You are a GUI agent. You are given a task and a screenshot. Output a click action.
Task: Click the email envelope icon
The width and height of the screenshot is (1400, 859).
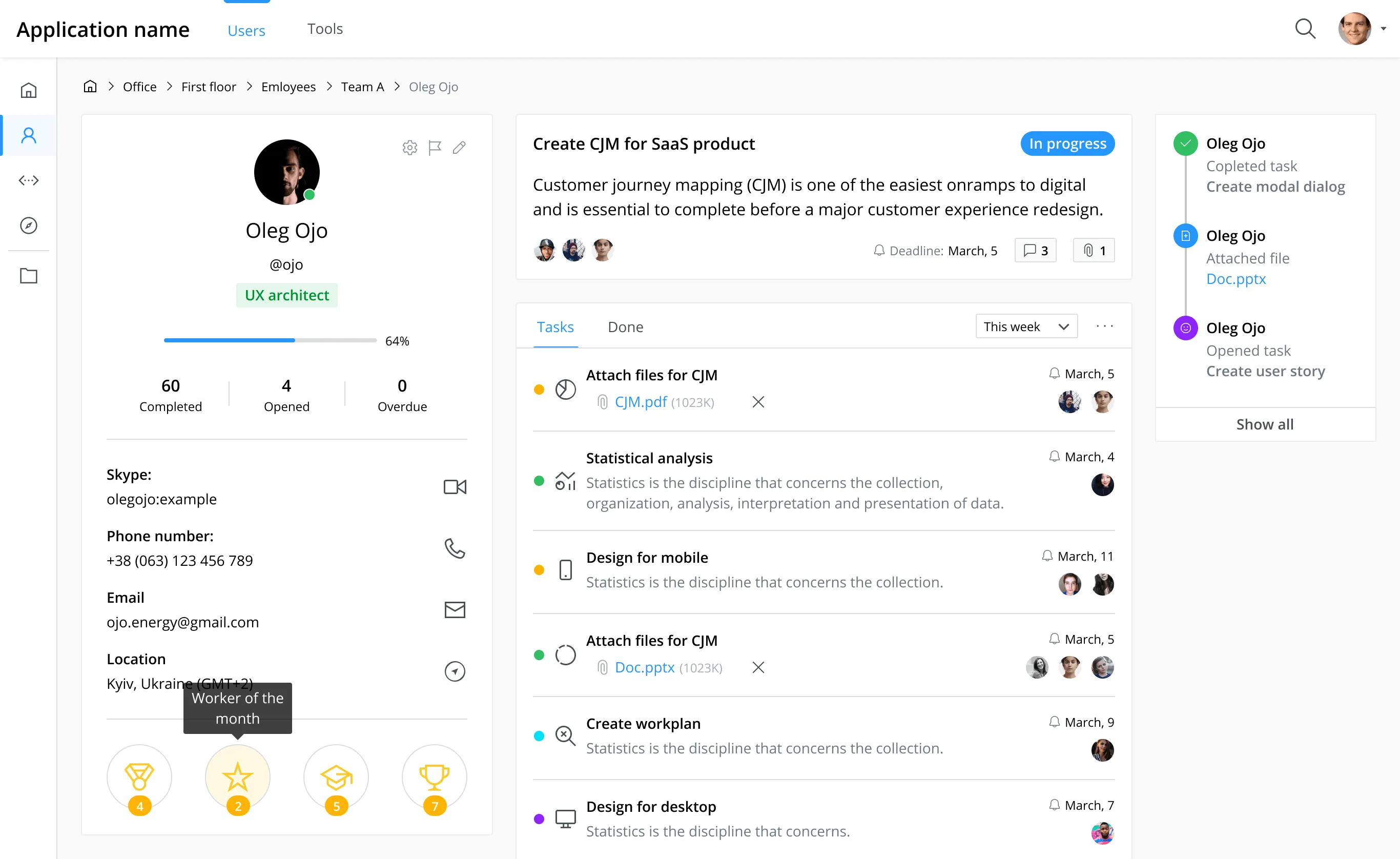(455, 609)
